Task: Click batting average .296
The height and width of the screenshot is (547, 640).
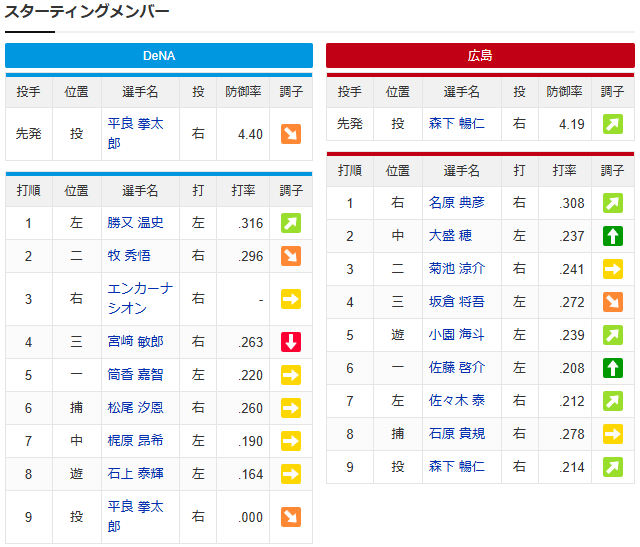Action: pos(251,256)
